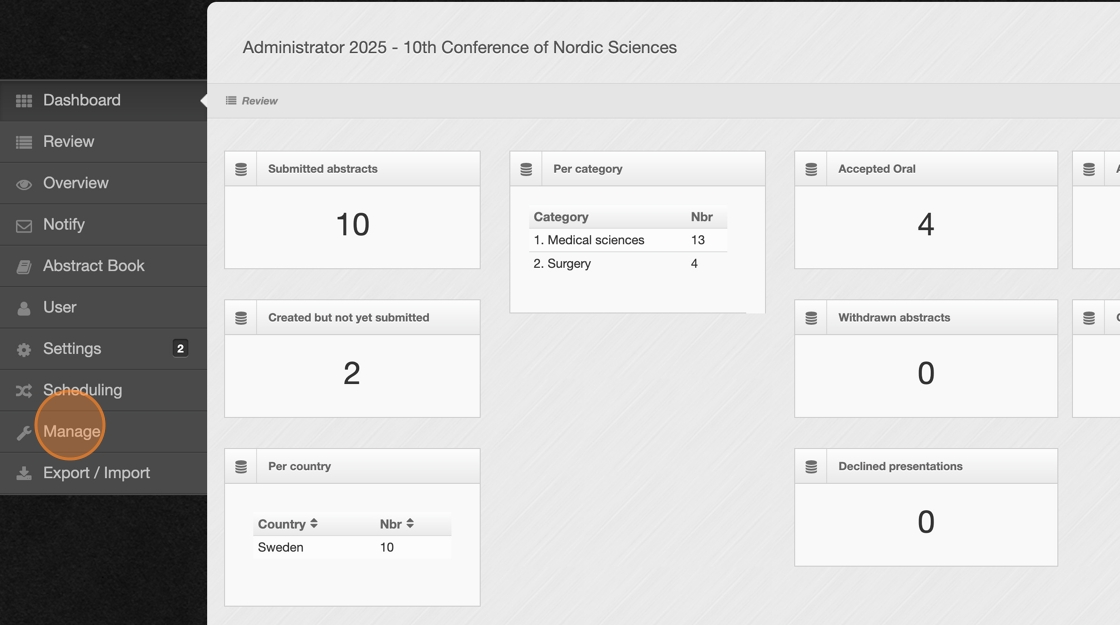Open the Manage menu item
Image resolution: width=1120 pixels, height=625 pixels.
tap(71, 431)
